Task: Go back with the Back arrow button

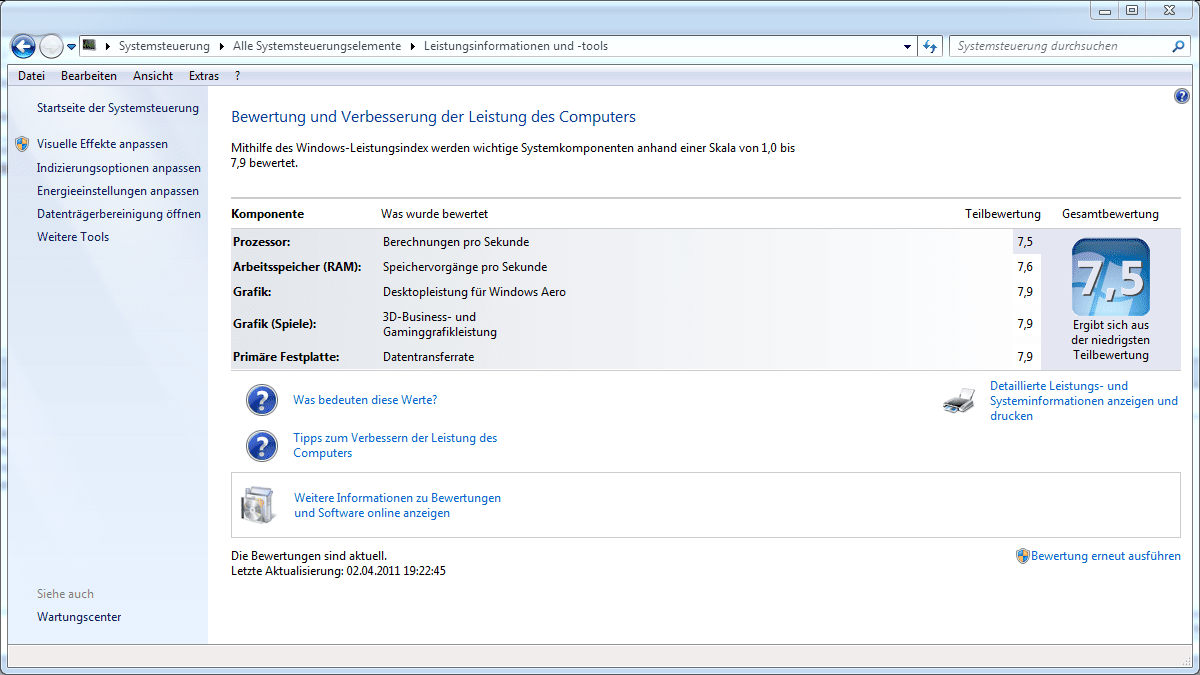Action: click(23, 46)
